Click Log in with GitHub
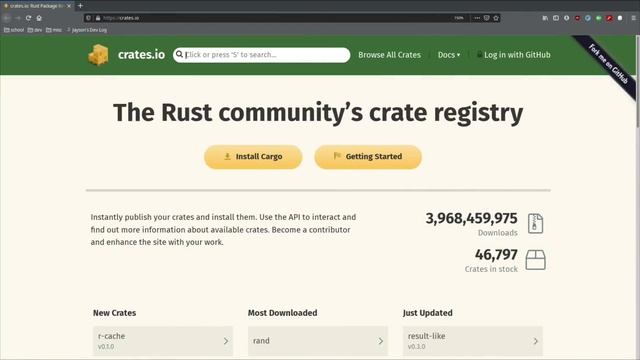The width and height of the screenshot is (640, 360). 513,55
